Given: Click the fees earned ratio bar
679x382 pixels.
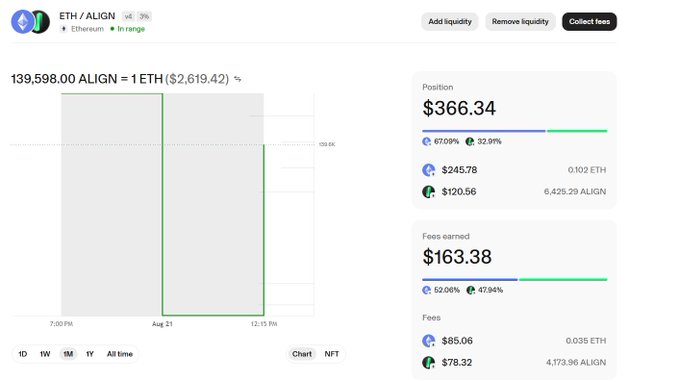Looking at the screenshot, I should coord(514,279).
